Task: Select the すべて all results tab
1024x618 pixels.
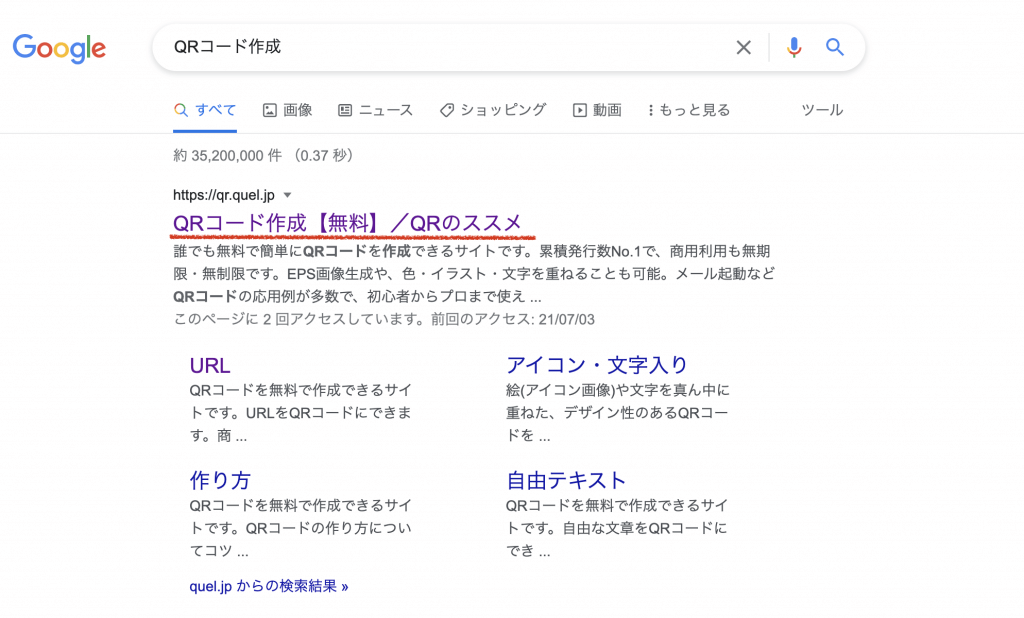Action: tap(205, 110)
